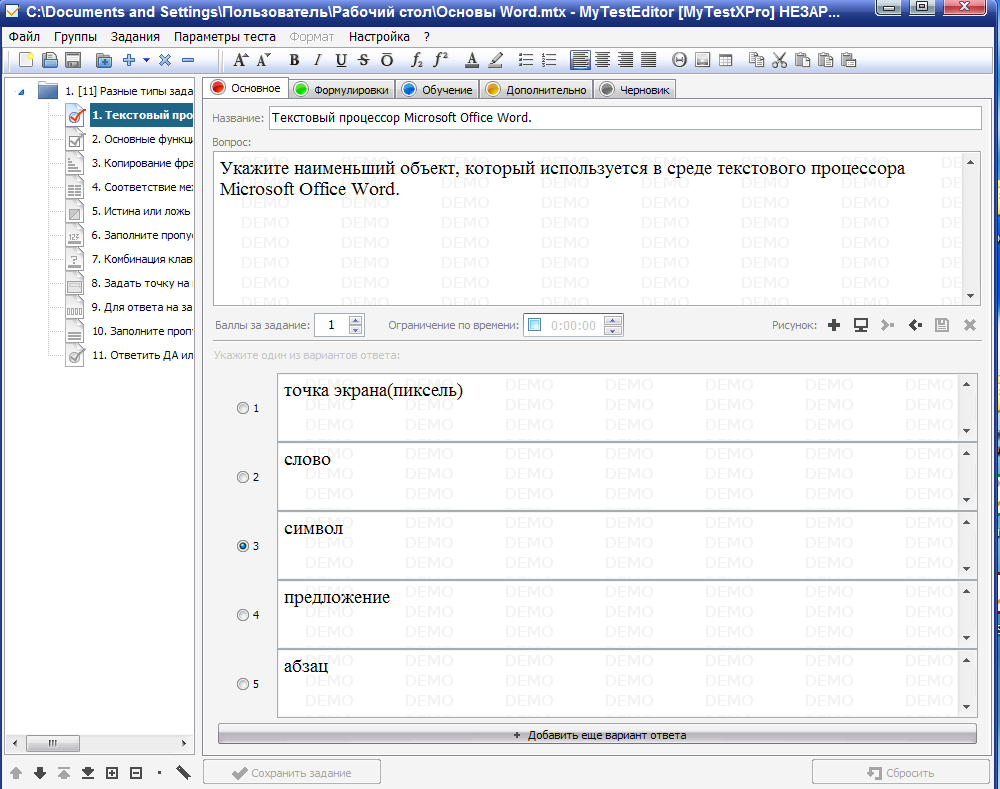
Task: Expand all tree nodes with plus-box icon
Action: pos(112,773)
